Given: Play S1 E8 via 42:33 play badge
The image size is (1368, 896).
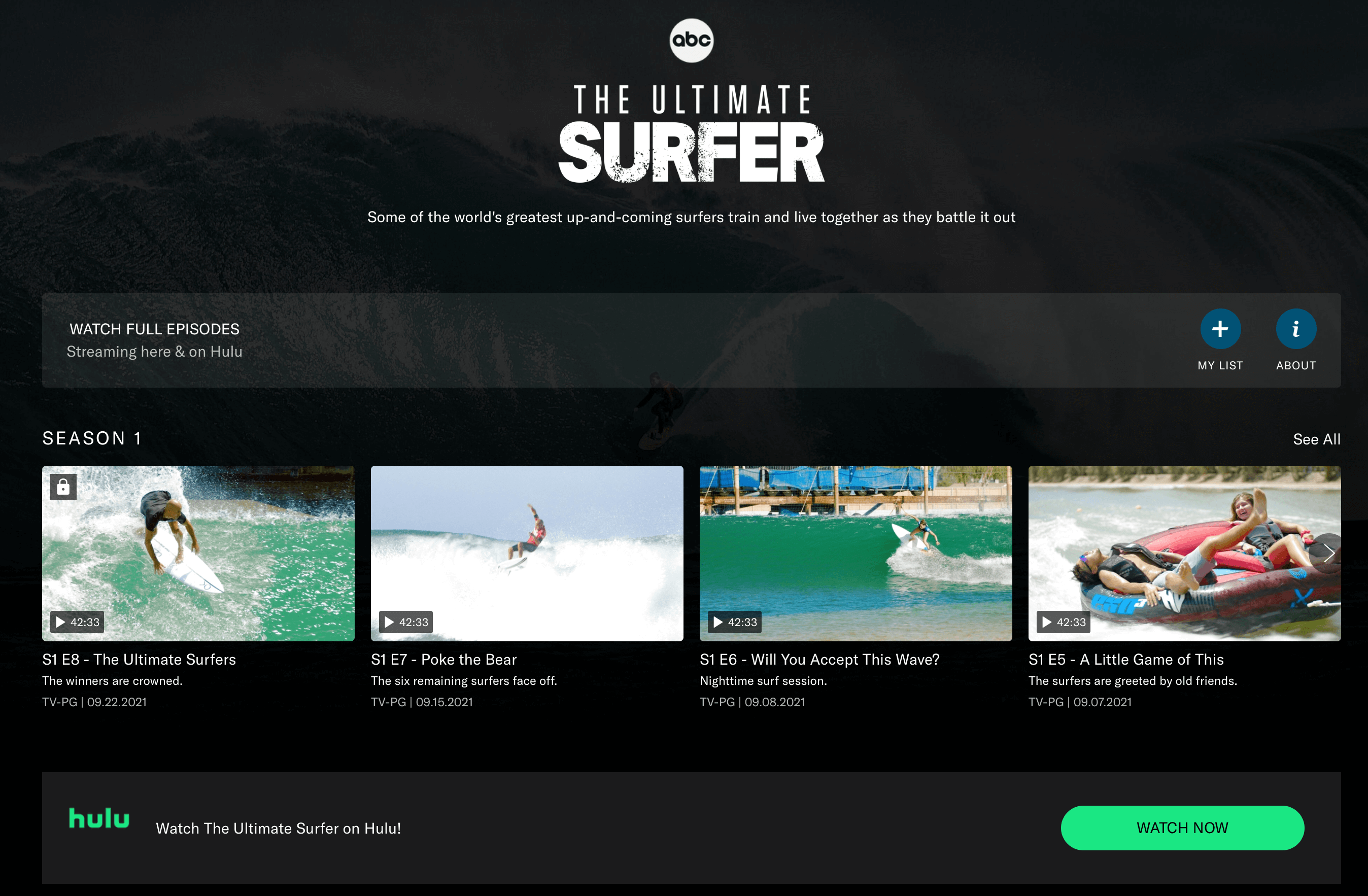Looking at the screenshot, I should [x=77, y=622].
